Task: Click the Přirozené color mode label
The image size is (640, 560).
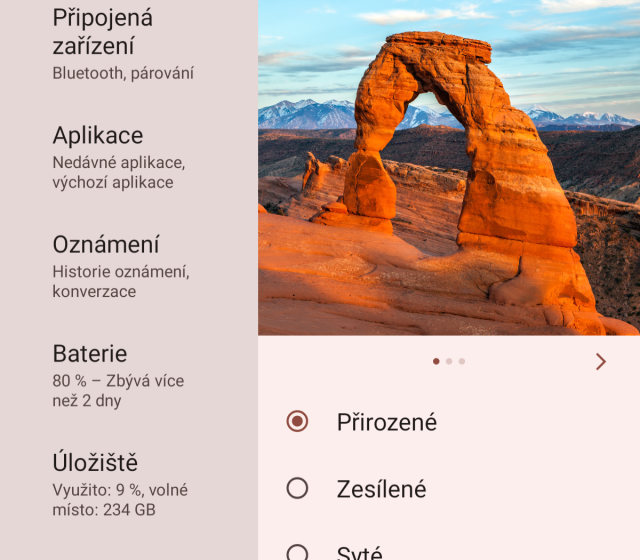Action: tap(387, 422)
